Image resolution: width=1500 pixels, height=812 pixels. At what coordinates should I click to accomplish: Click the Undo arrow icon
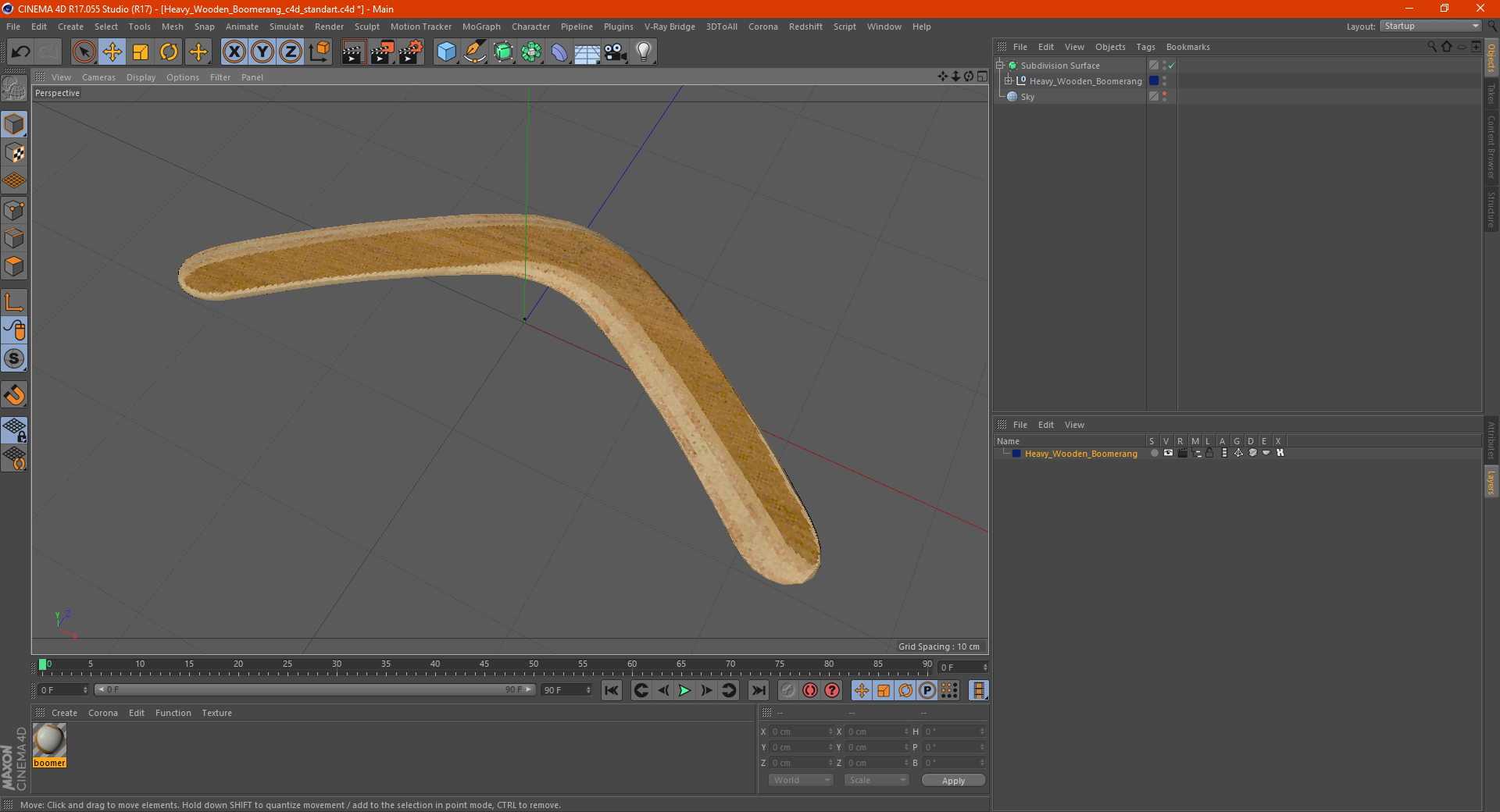click(21, 52)
